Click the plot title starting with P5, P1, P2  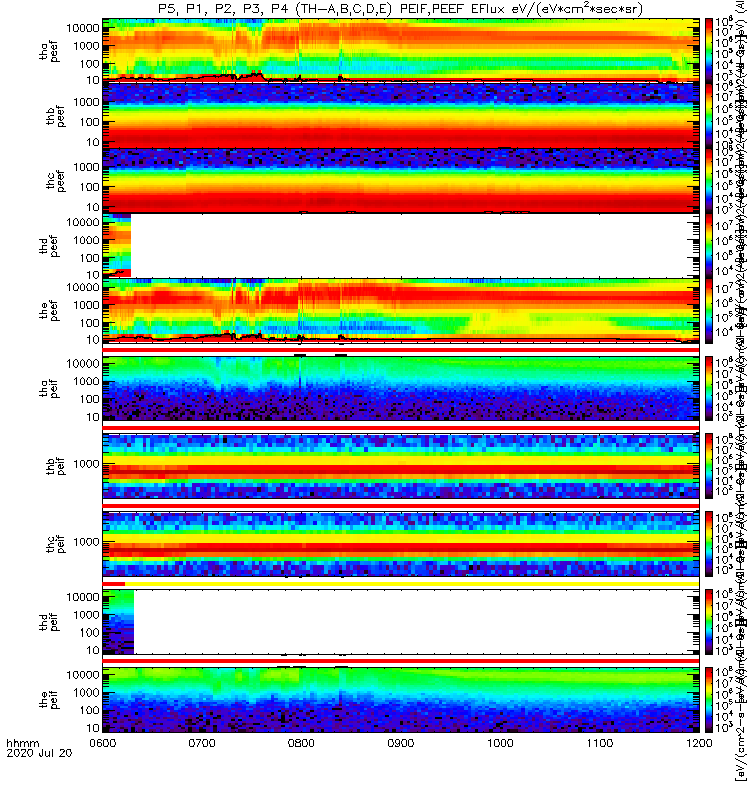click(x=401, y=9)
